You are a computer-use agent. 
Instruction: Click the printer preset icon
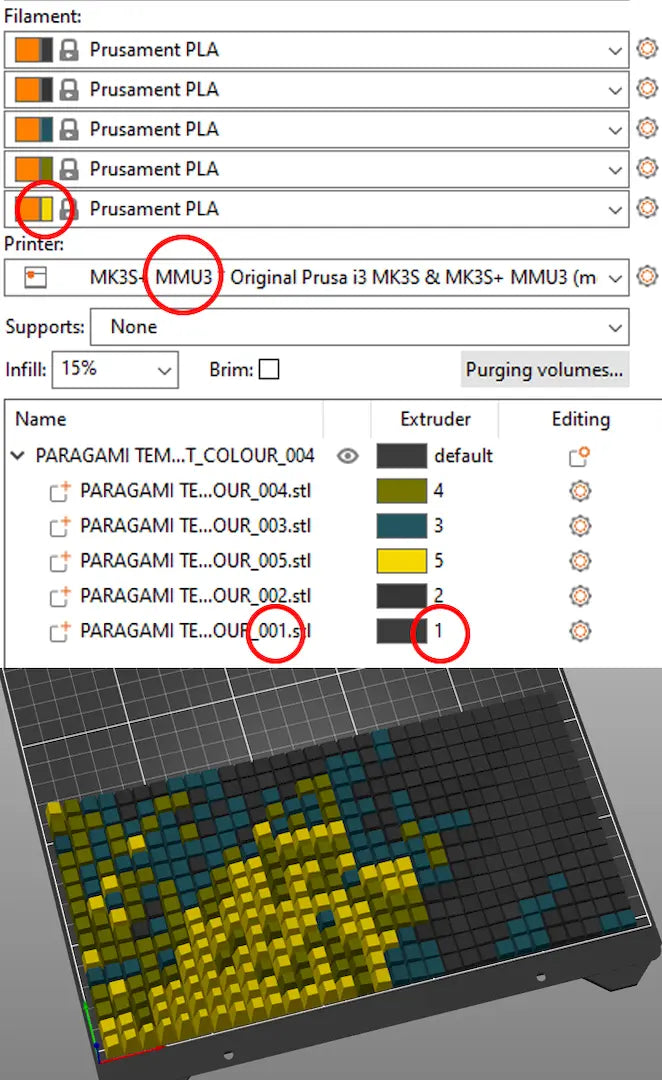[x=35, y=278]
